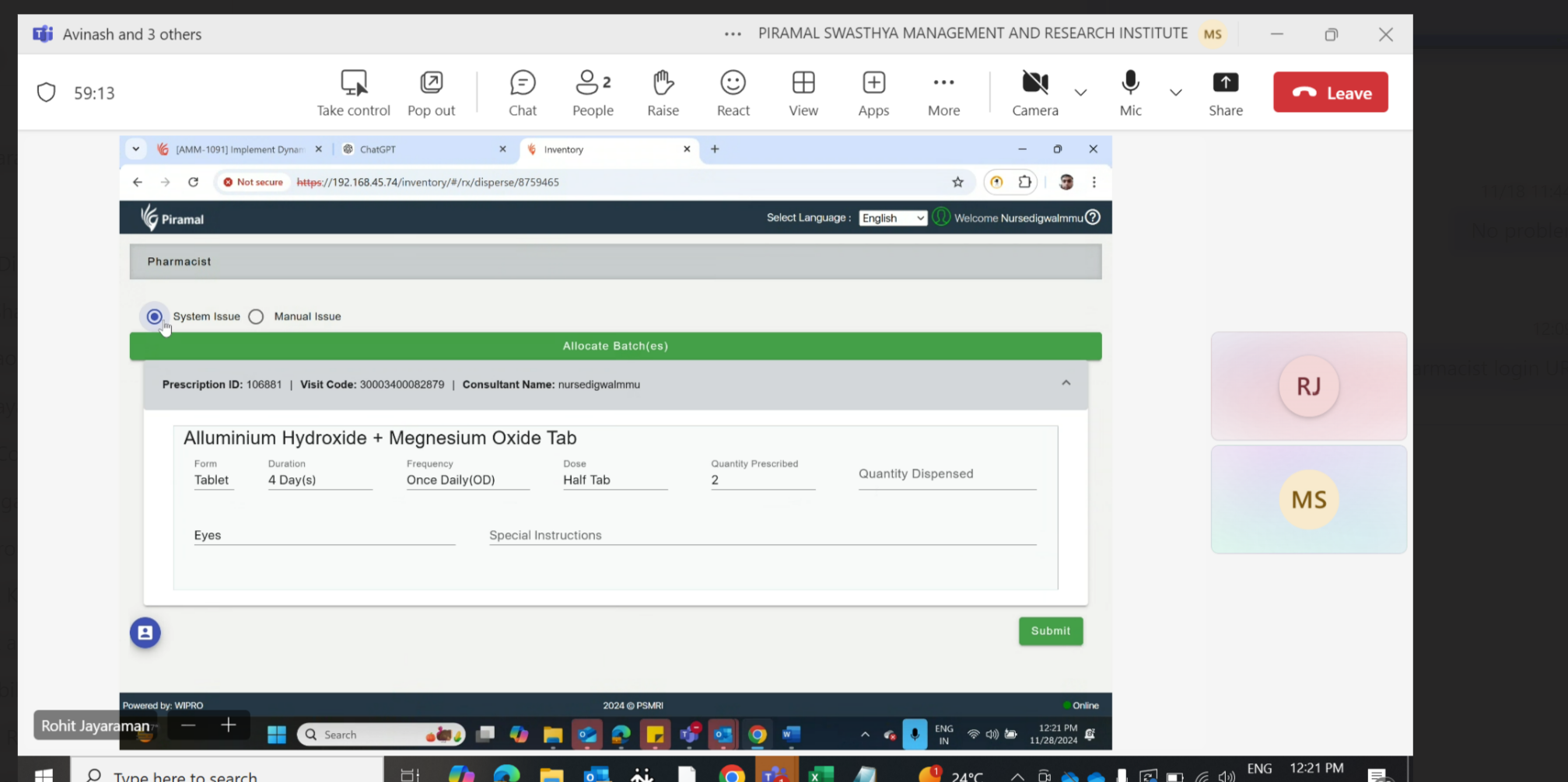The image size is (1568, 782).
Task: Open the Select Language dropdown
Action: coord(892,218)
